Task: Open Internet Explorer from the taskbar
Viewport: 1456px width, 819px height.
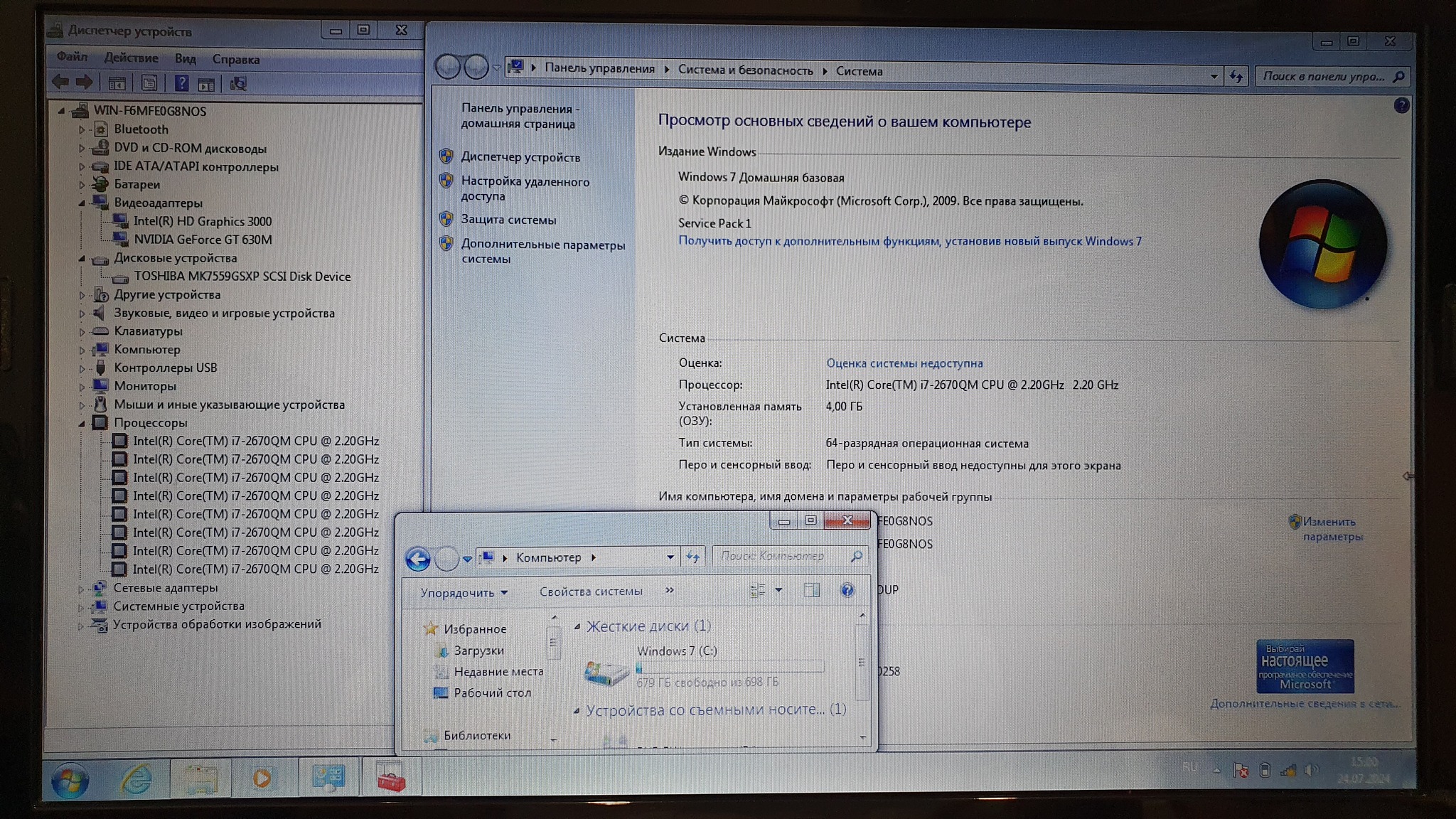Action: 136,779
